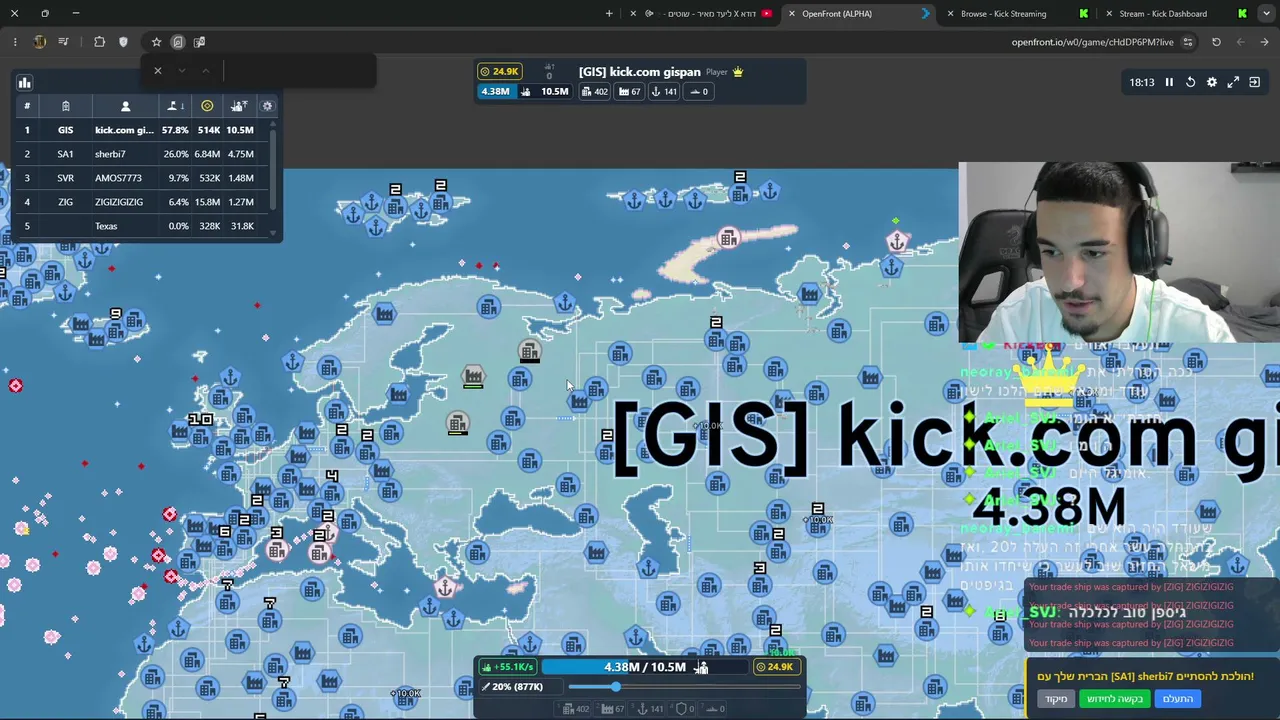The height and width of the screenshot is (720, 1280).
Task: Open the browser profile avatar
Action: click(x=40, y=42)
